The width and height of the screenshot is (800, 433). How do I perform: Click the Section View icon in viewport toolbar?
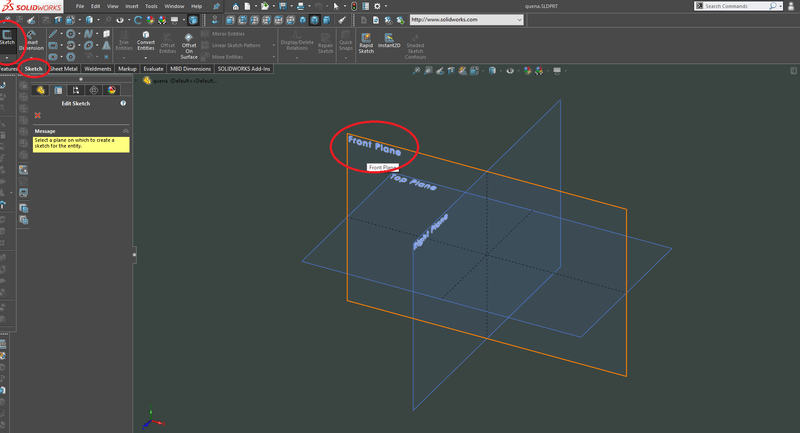click(x=451, y=71)
